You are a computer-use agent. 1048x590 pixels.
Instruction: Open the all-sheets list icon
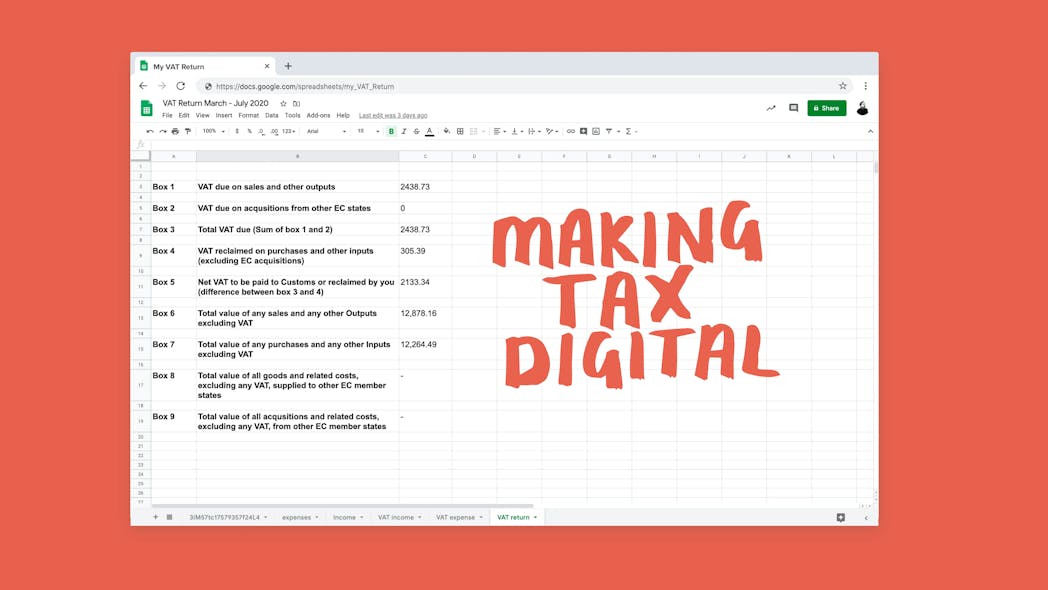click(169, 517)
